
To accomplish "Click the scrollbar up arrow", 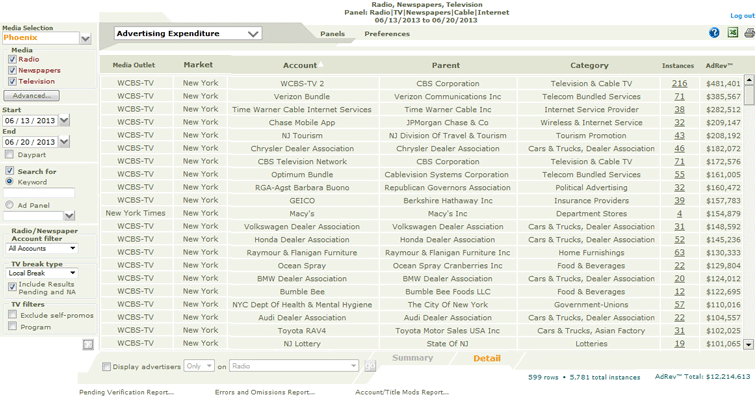I will click(749, 80).
